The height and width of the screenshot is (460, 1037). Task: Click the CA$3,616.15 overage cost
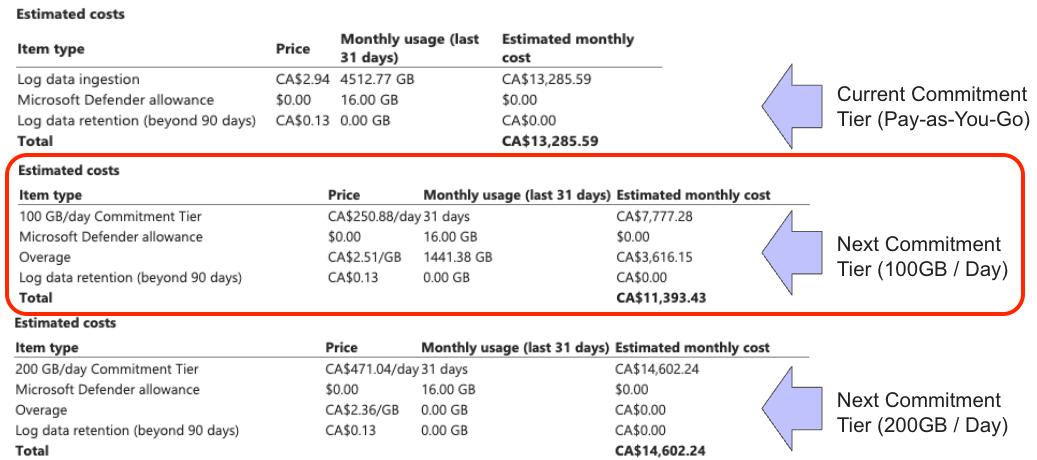[x=654, y=257]
